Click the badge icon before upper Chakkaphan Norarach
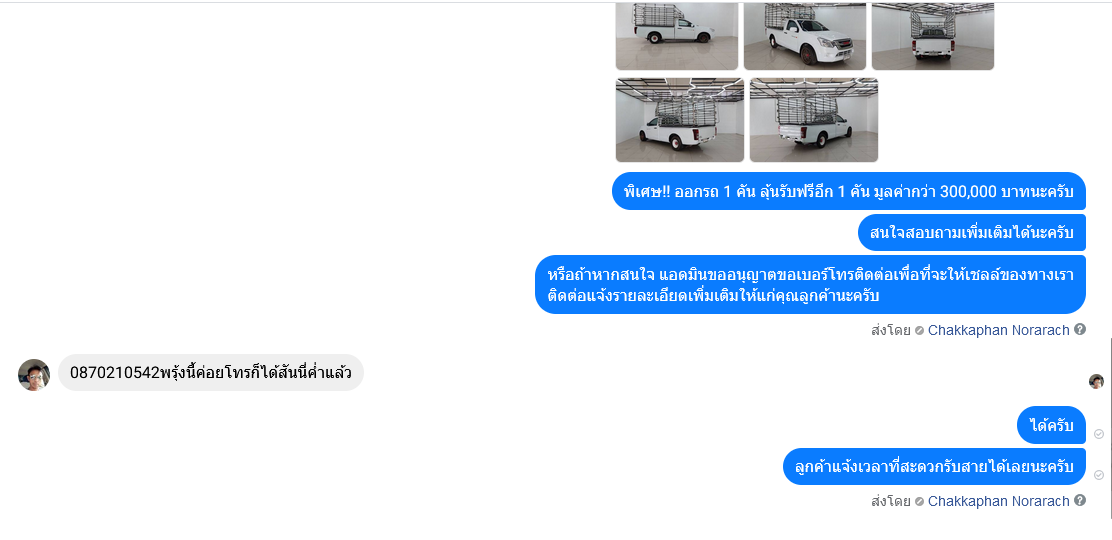The width and height of the screenshot is (1112, 540). coord(919,330)
